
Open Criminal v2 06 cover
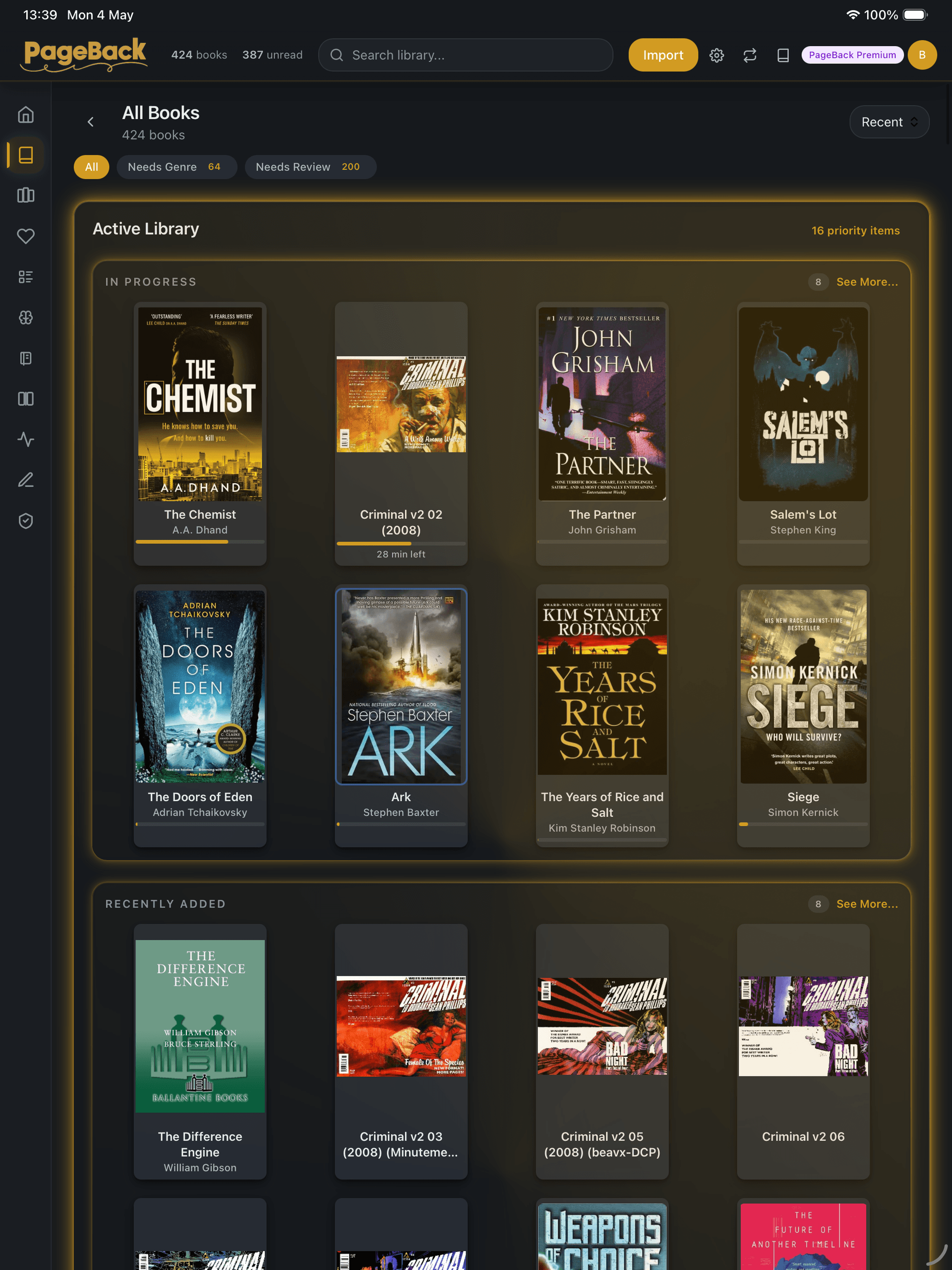pos(803,1026)
